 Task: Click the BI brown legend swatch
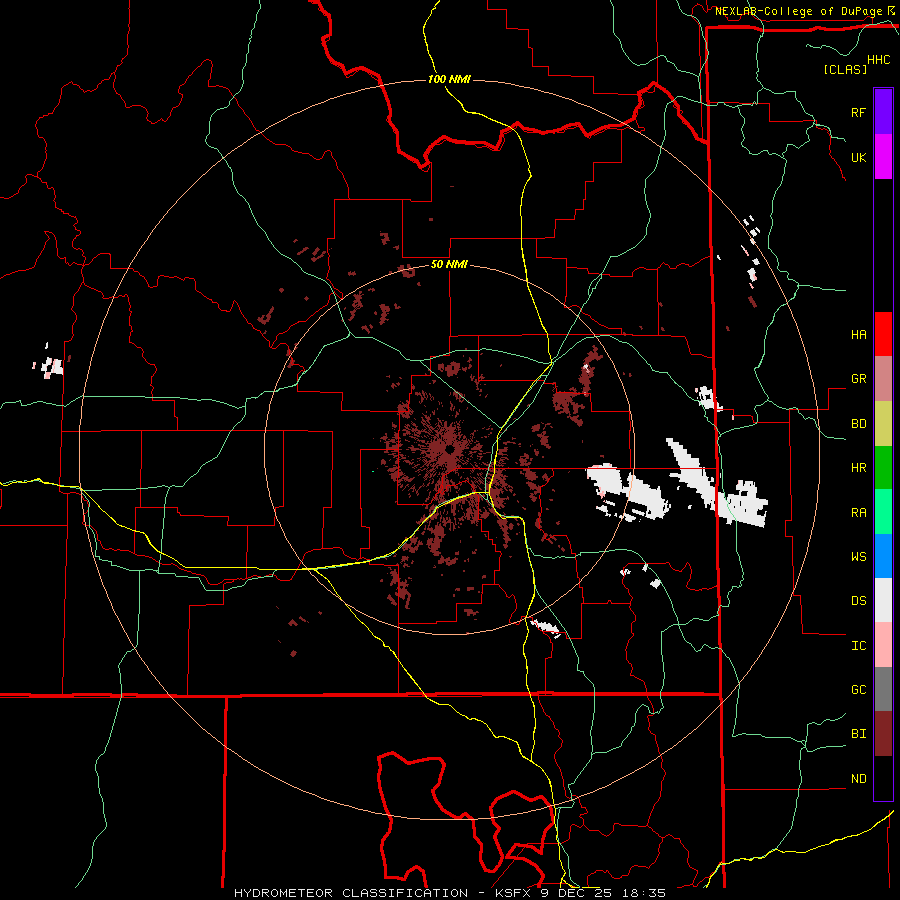click(x=883, y=734)
